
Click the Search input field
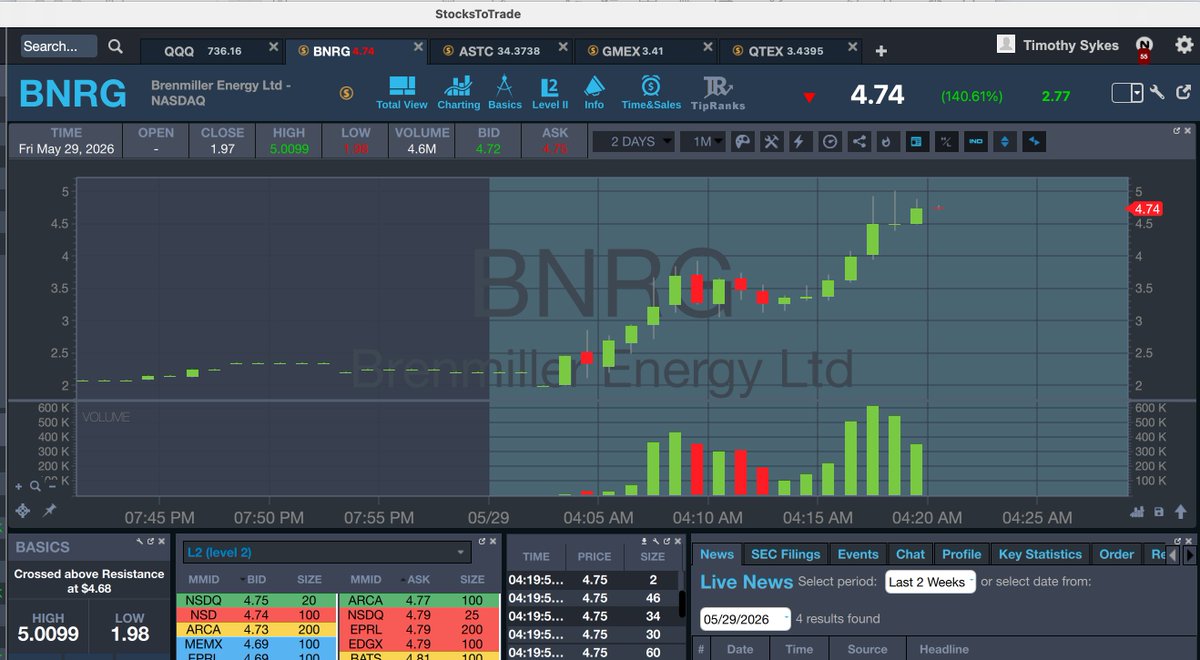(x=59, y=46)
